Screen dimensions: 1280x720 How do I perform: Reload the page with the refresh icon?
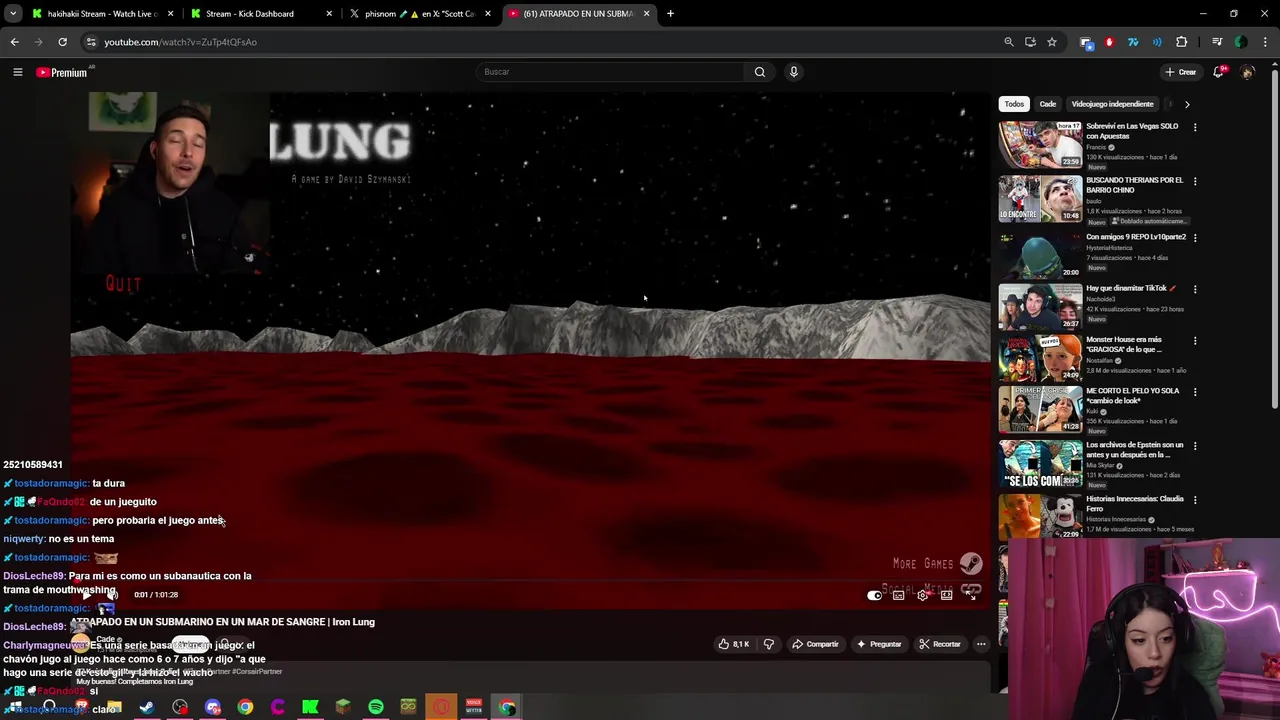pos(62,42)
